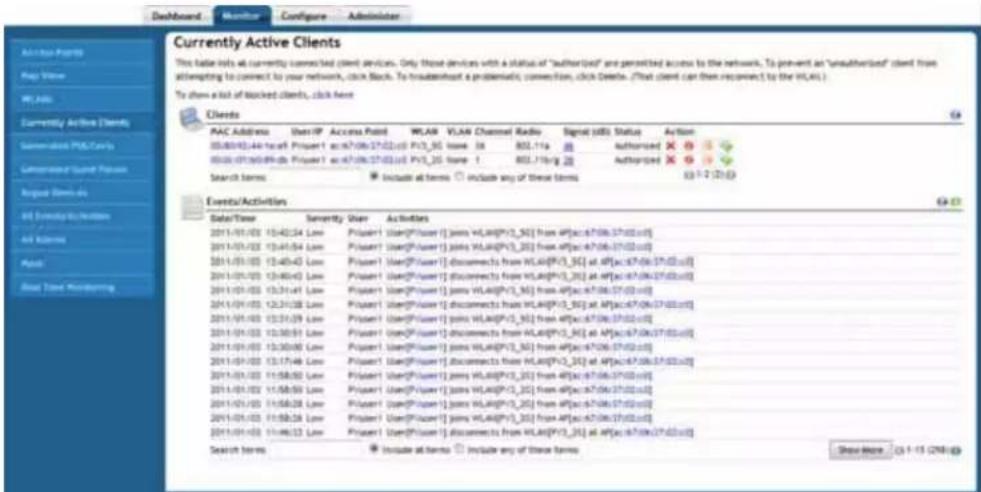Select 'Include any of these terms' under Events
Screen dimensions: 981x492
coord(458,449)
